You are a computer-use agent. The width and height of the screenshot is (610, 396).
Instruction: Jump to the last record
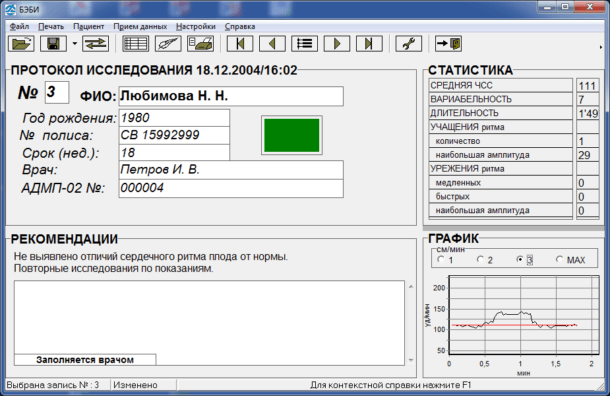369,44
